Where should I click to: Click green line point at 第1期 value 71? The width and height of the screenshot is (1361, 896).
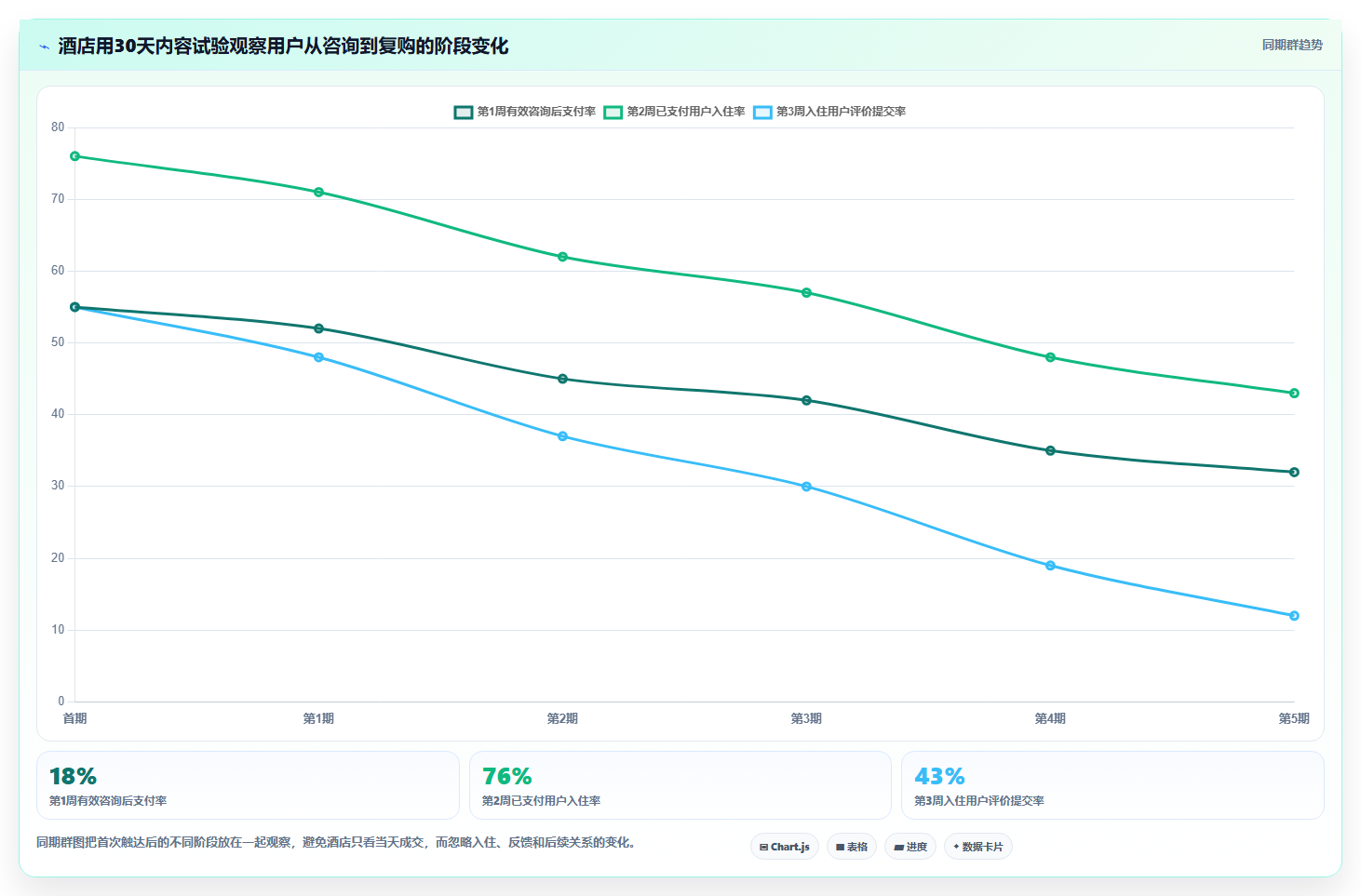318,193
